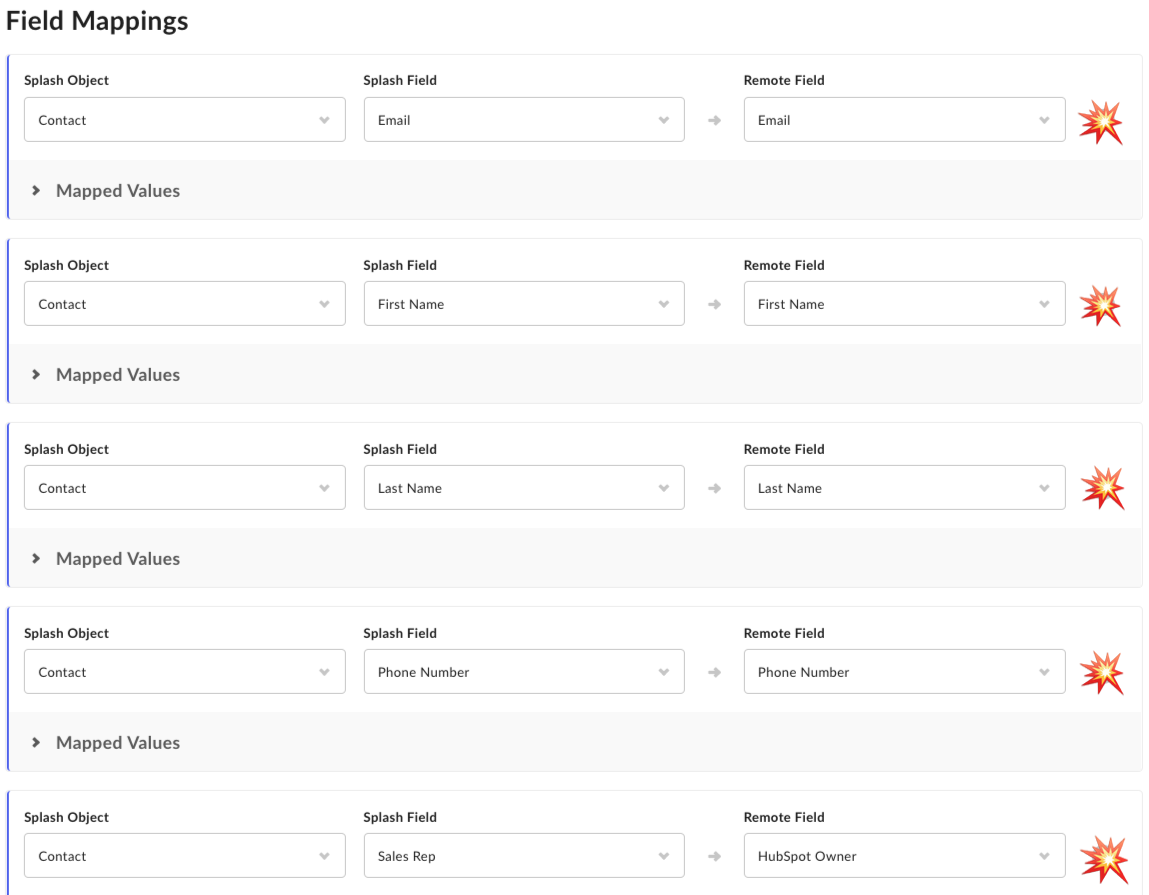The width and height of the screenshot is (1149, 895).
Task: Click the Remote Field label above HubSpot Owner
Action: tap(784, 817)
